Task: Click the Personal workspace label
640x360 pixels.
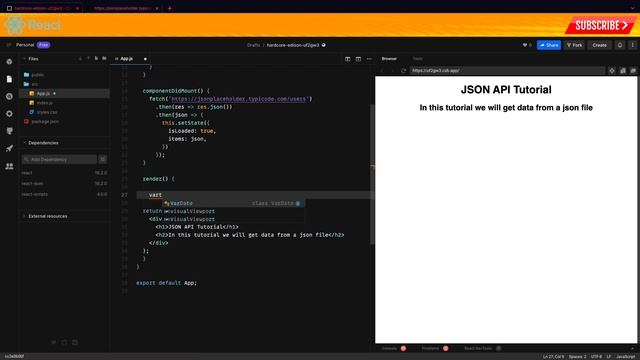Action: tap(25, 45)
